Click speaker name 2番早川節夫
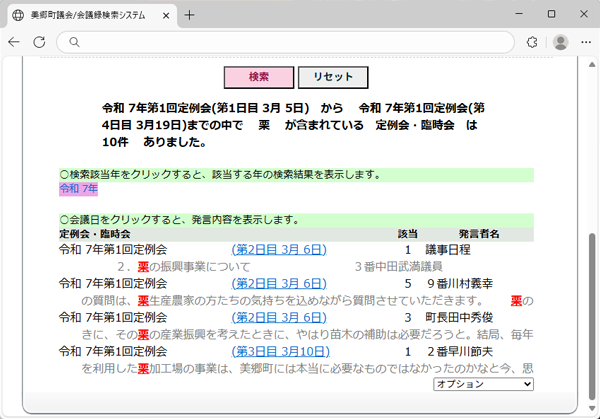The image size is (600, 419). 460,351
